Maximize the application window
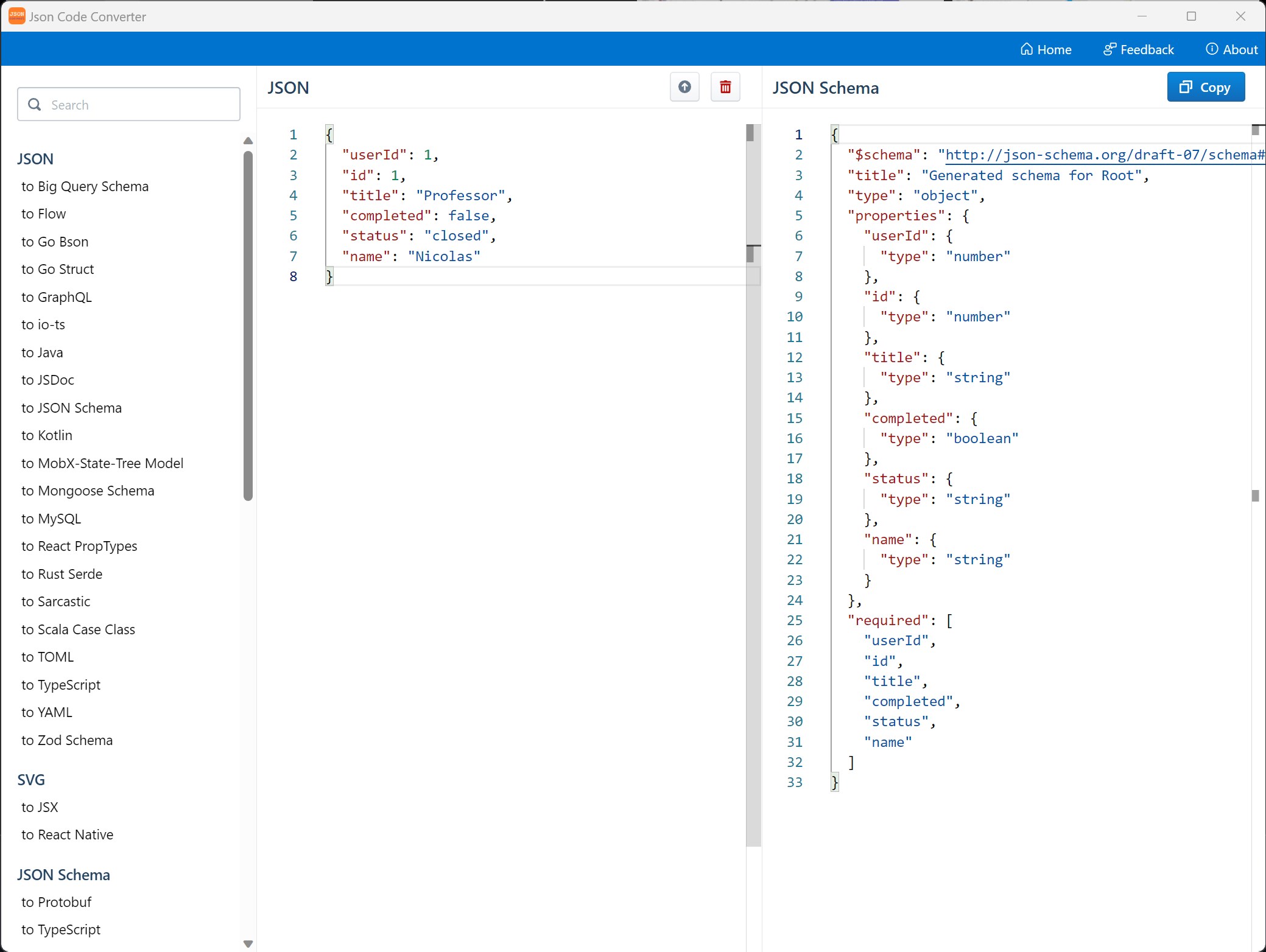 pos(1191,16)
